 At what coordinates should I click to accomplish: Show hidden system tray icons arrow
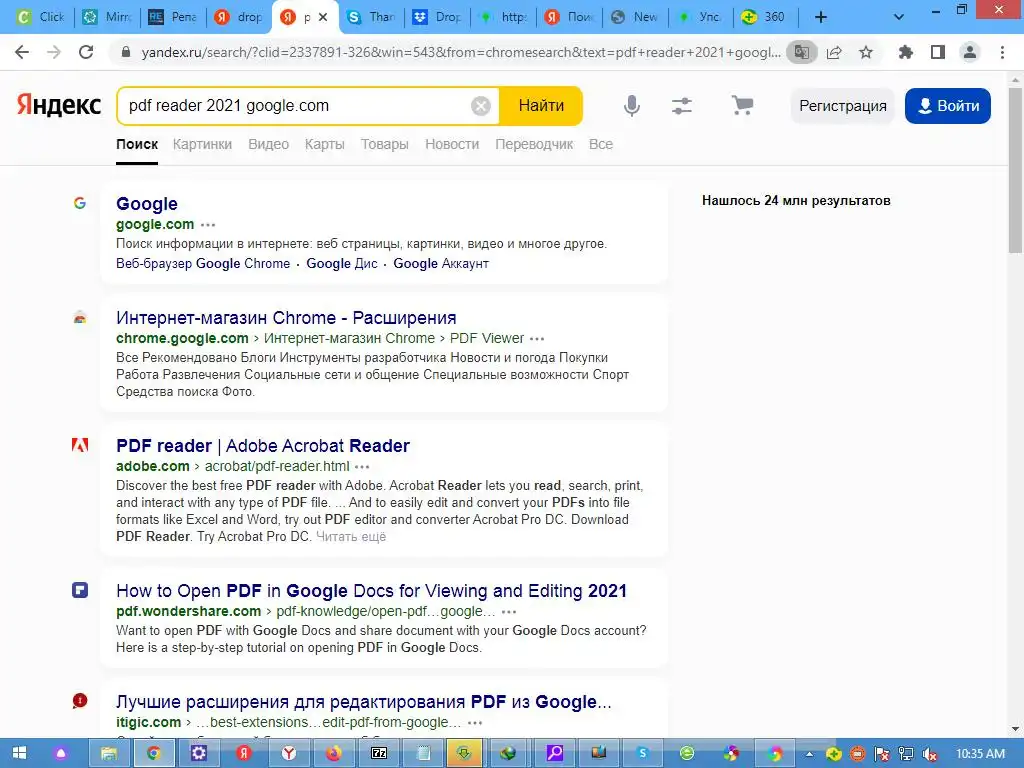[809, 754]
